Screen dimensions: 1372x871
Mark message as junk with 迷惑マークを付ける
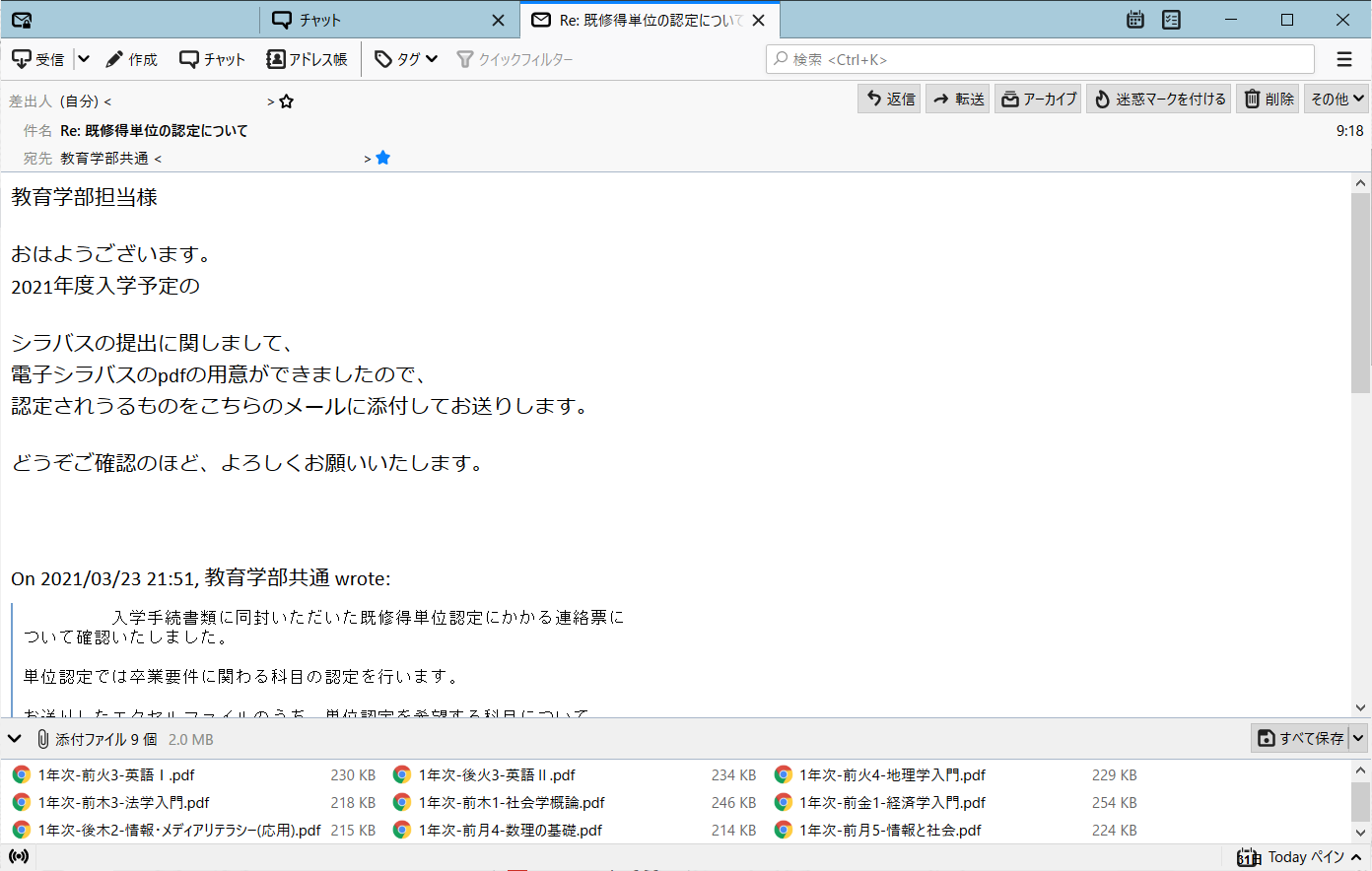(1159, 100)
